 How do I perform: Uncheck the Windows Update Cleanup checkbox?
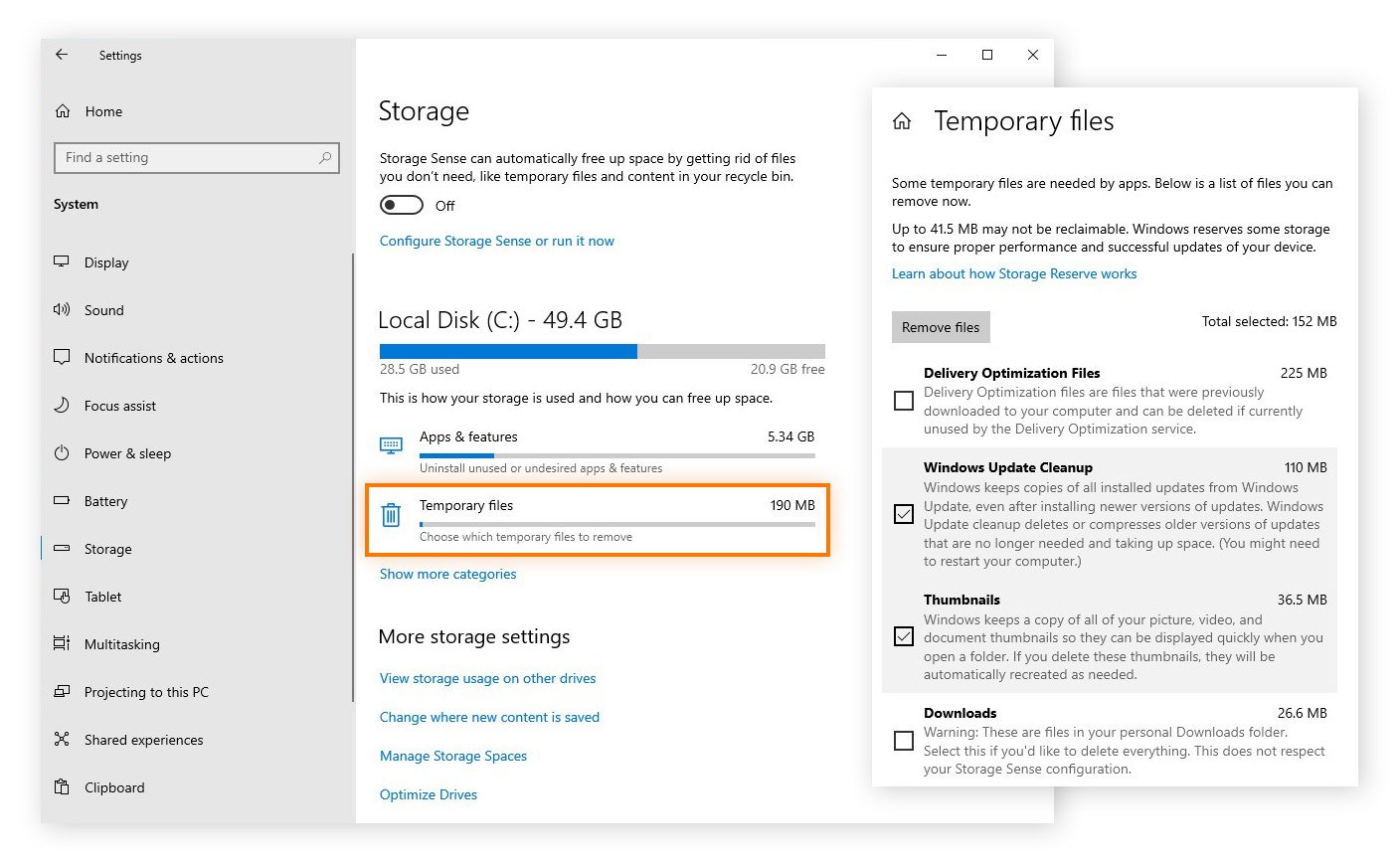click(x=904, y=514)
